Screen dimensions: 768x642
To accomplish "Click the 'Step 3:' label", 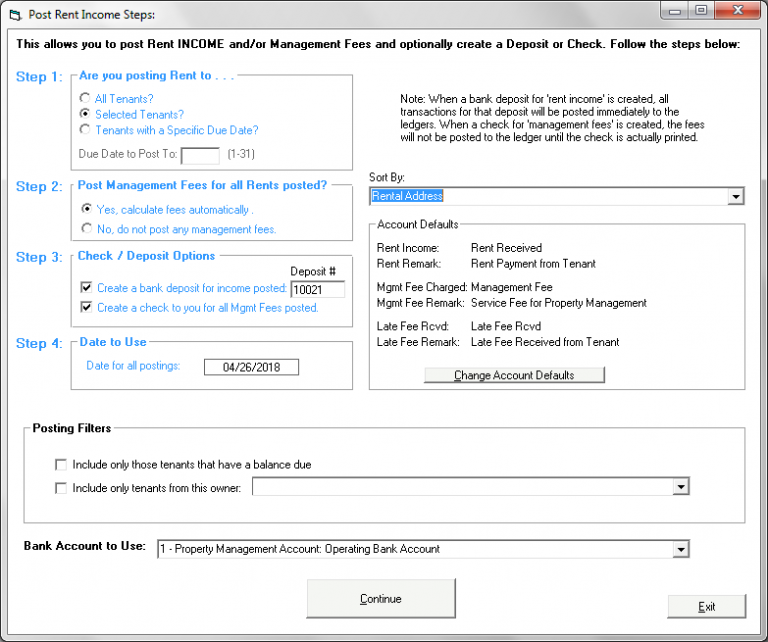I will pos(39,257).
